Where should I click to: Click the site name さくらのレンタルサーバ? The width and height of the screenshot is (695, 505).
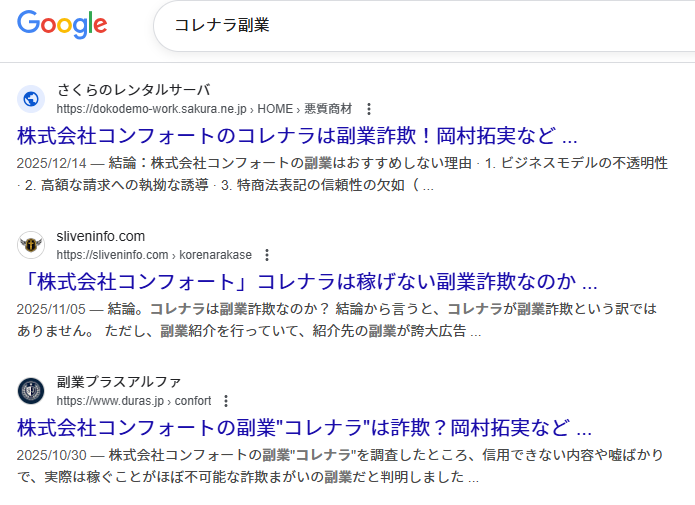click(x=133, y=90)
